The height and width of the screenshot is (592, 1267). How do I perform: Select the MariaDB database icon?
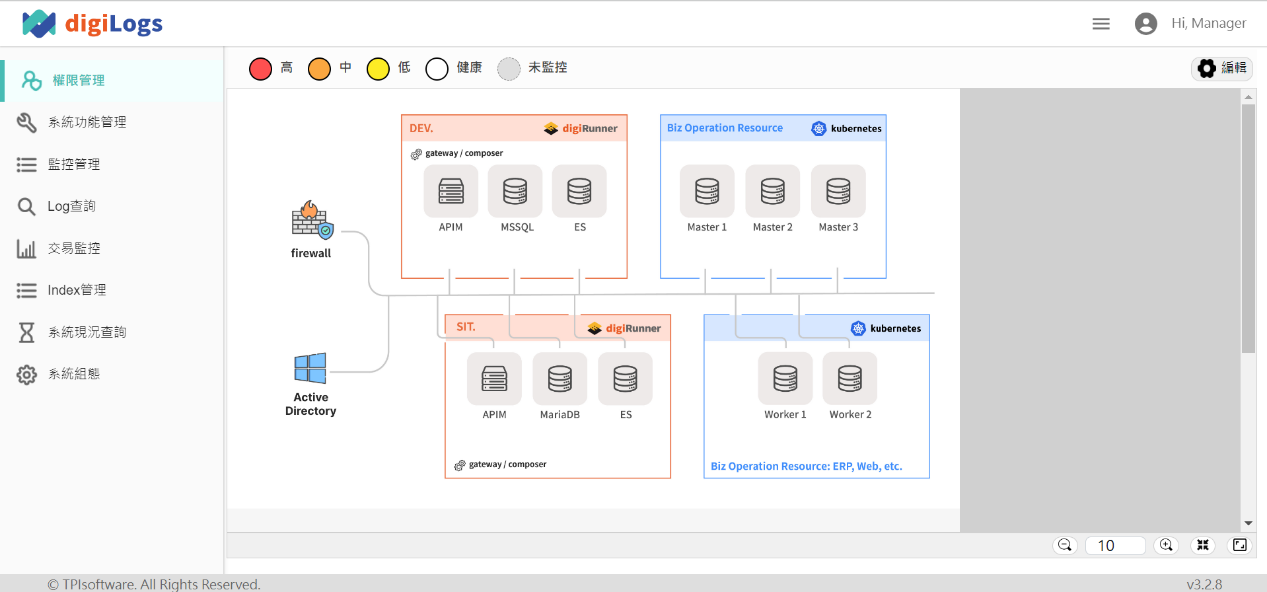pos(560,379)
